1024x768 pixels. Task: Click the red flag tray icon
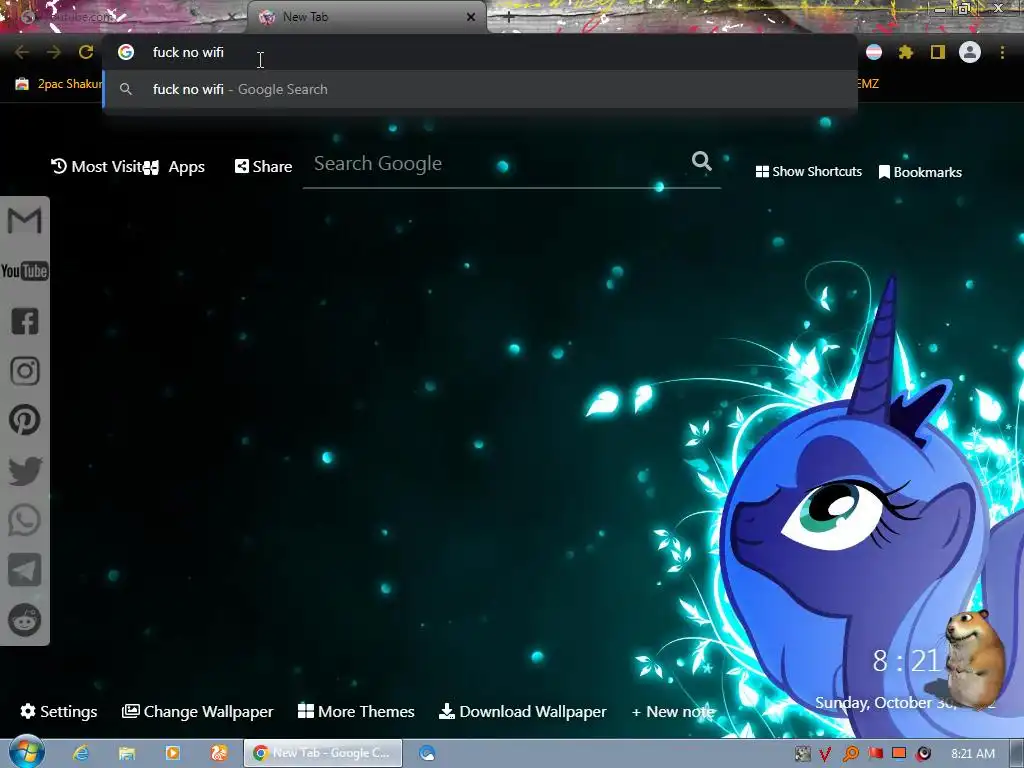(x=875, y=754)
